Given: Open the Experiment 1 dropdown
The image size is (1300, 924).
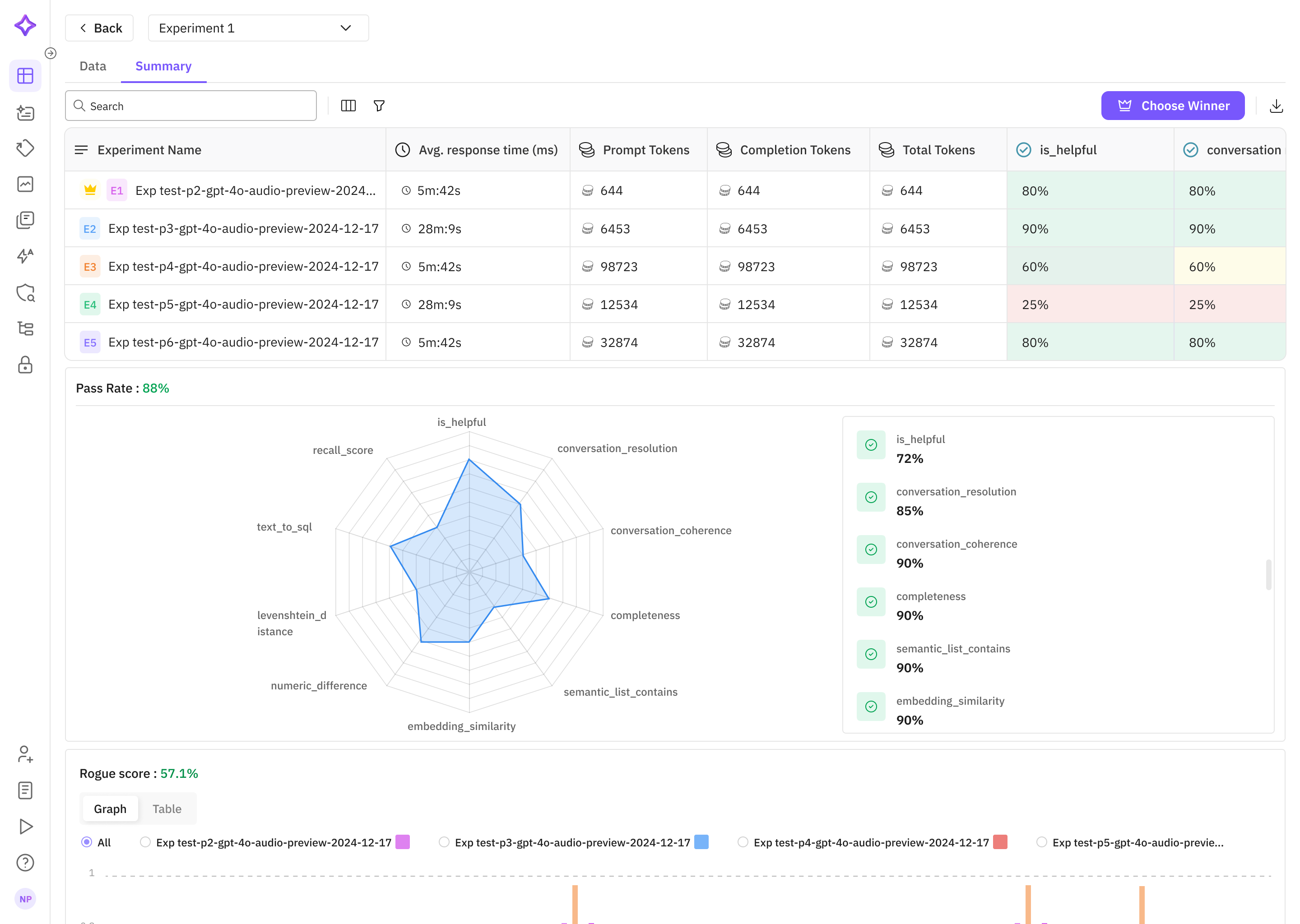Looking at the screenshot, I should pyautogui.click(x=258, y=28).
